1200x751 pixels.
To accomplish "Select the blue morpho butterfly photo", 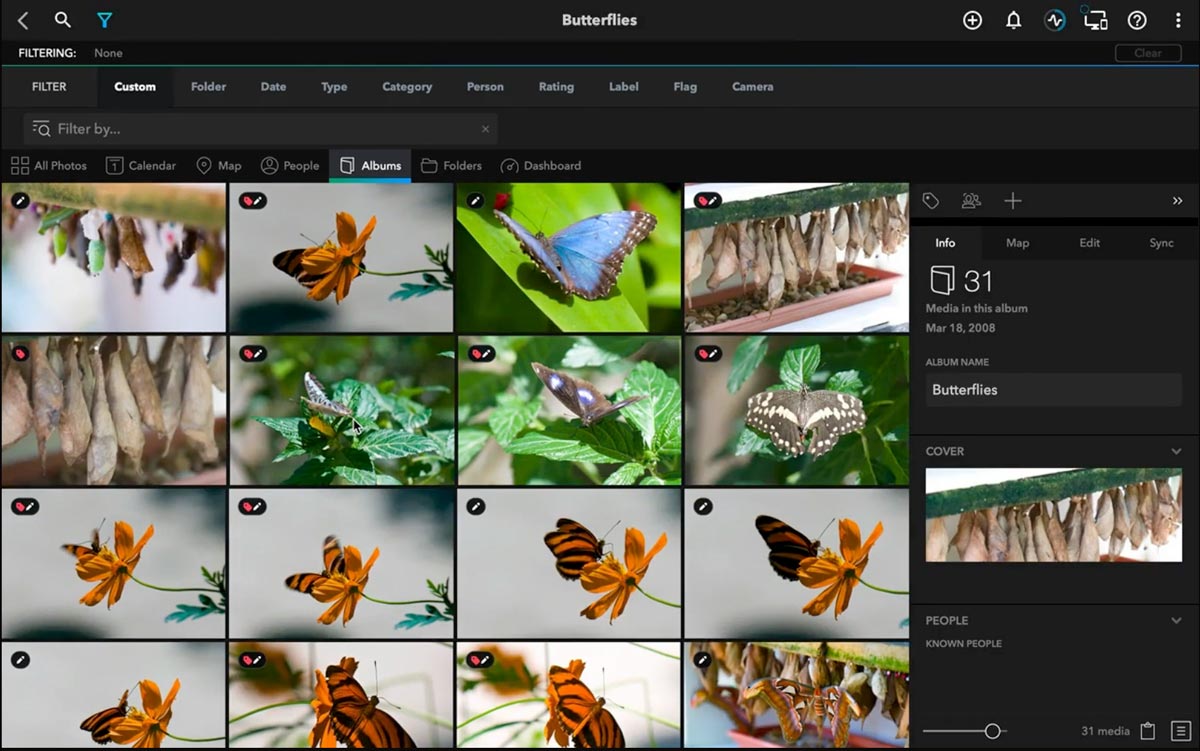I will (569, 257).
